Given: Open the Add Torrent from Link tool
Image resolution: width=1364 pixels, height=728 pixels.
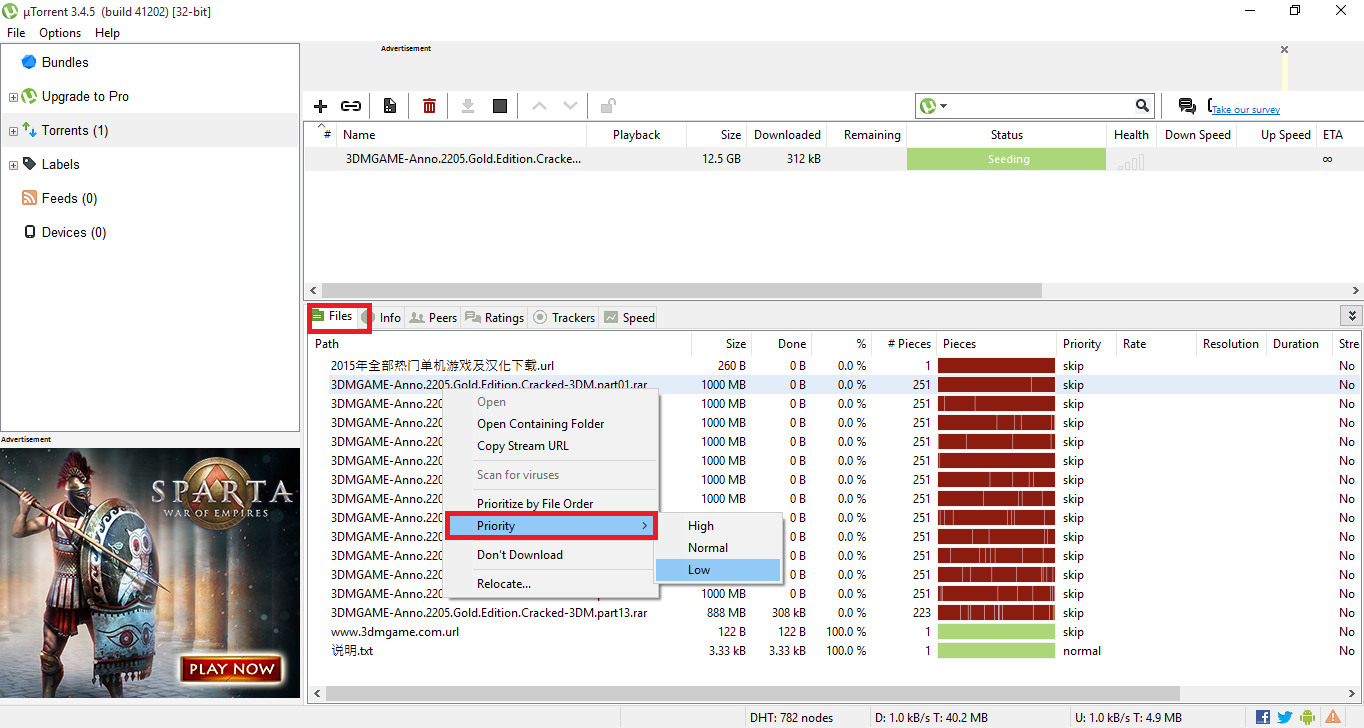Looking at the screenshot, I should [x=351, y=105].
